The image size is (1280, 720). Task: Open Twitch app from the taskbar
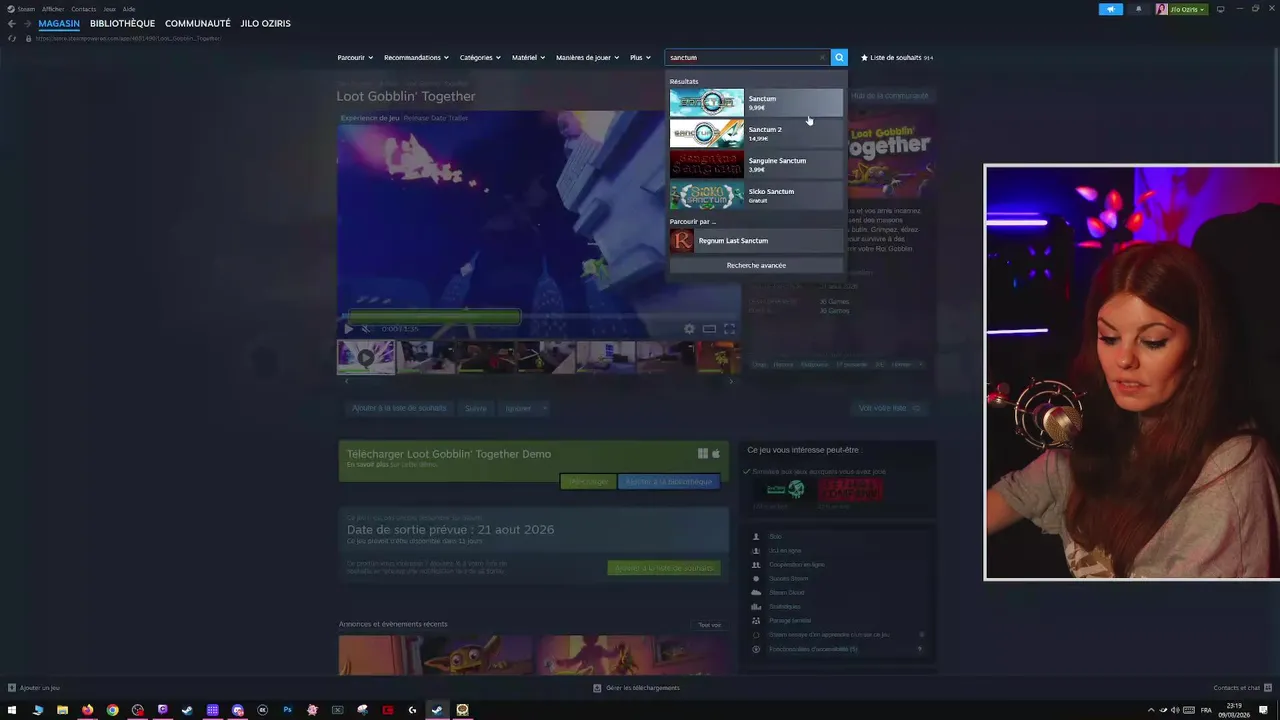pyautogui.click(x=162, y=710)
